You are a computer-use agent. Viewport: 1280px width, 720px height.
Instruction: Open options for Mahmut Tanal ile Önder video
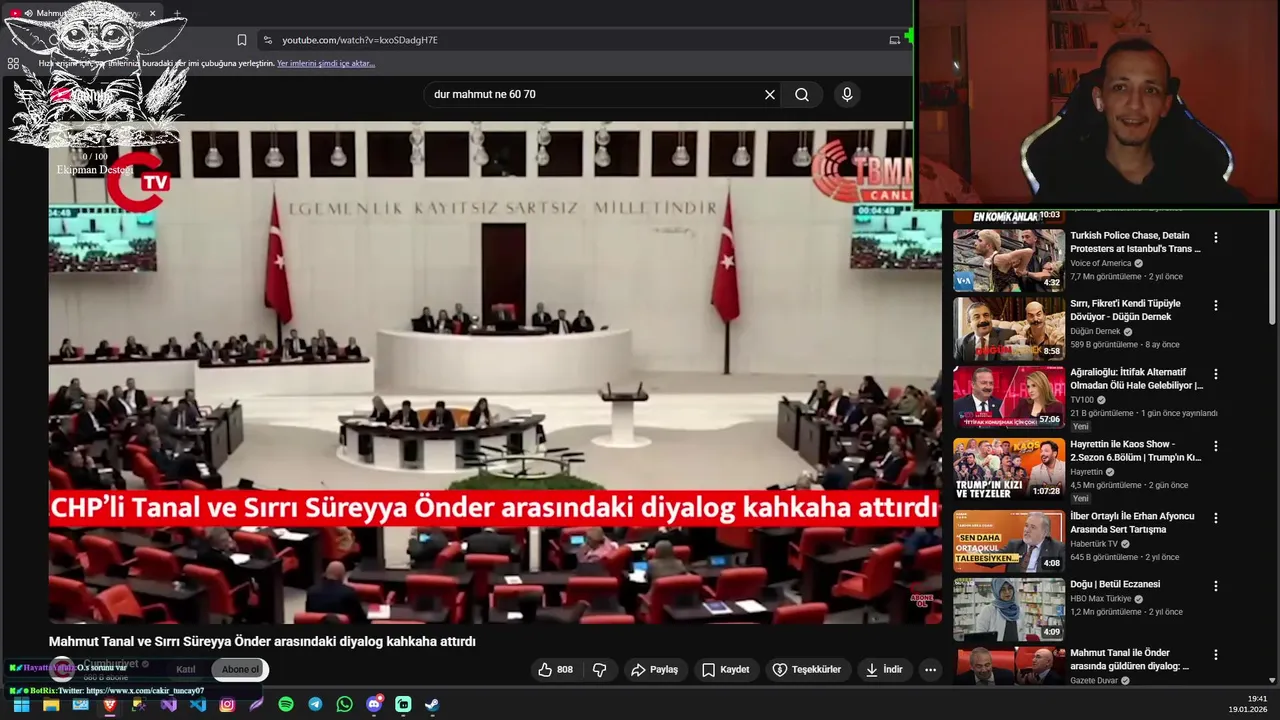coord(1216,655)
